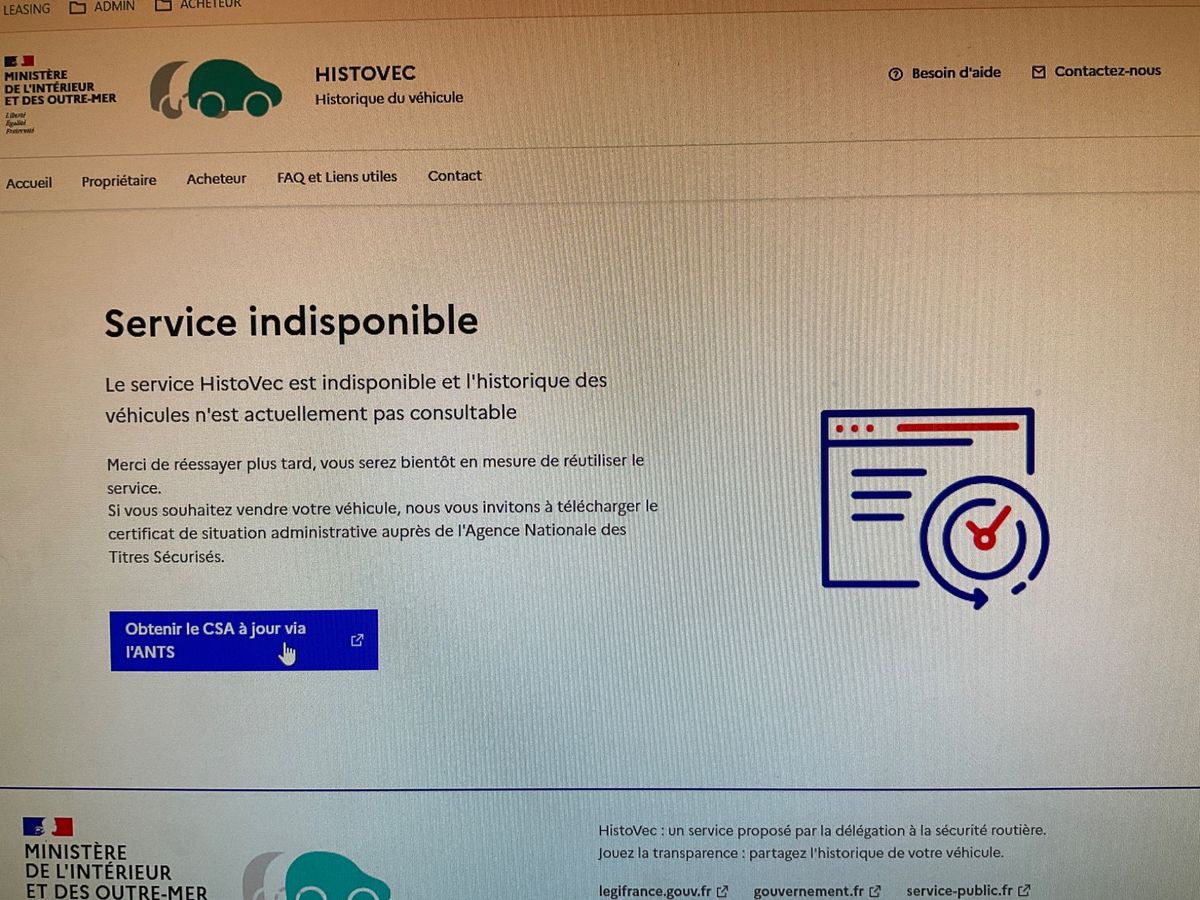
Task: Go to the Accueil page
Action: (29, 183)
